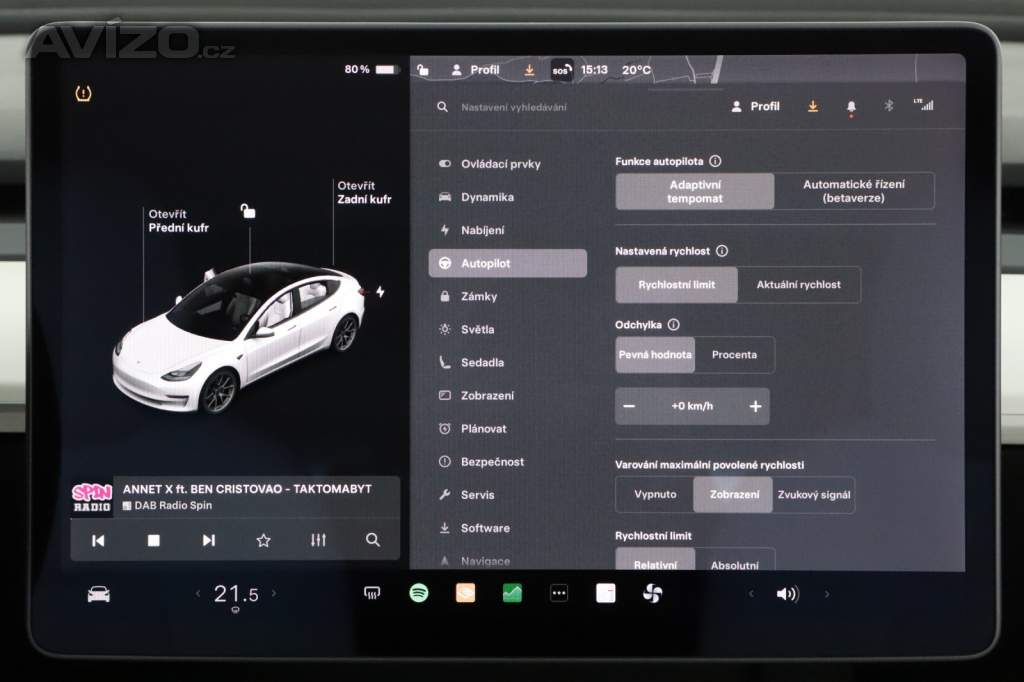Click the Bluetooth icon
Image resolution: width=1024 pixels, height=682 pixels.
click(888, 106)
